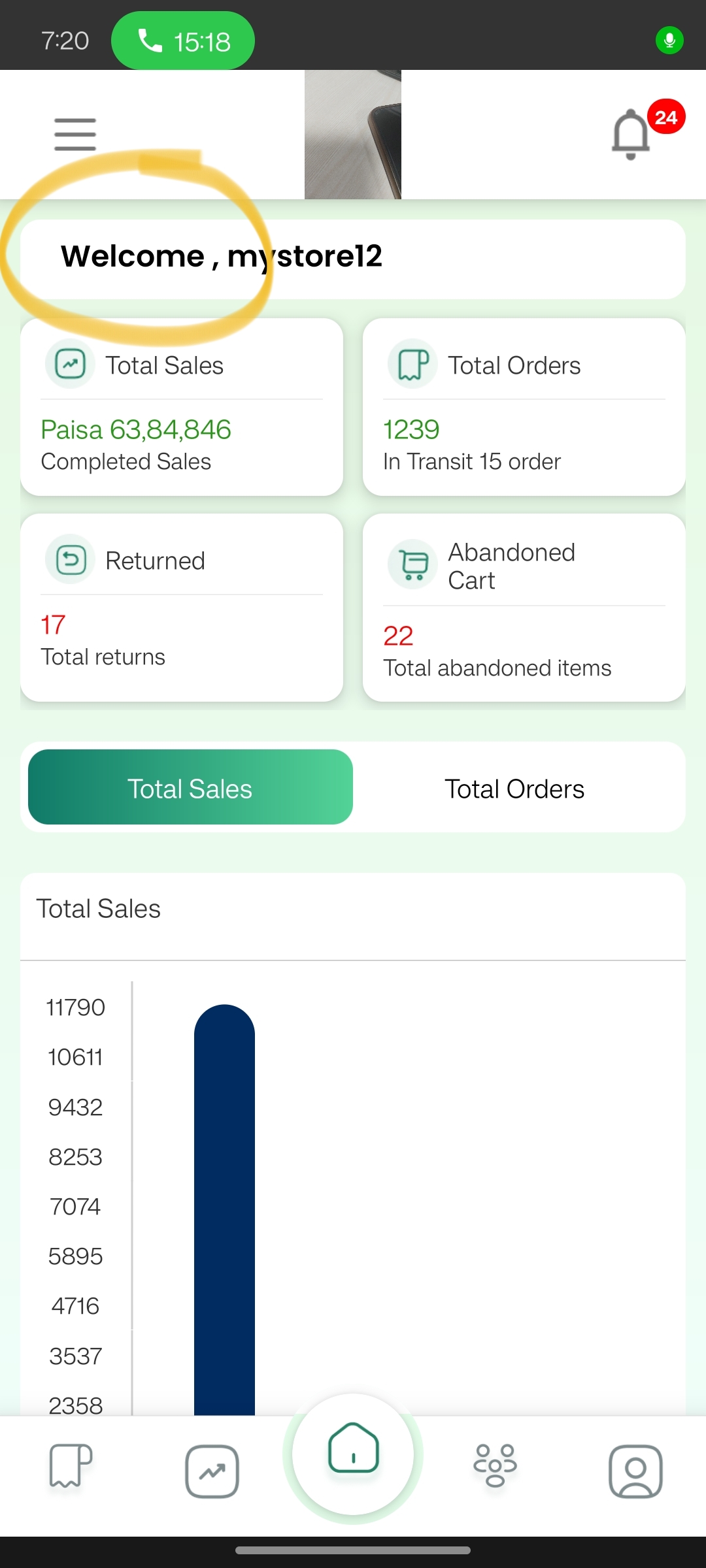
Task: Go to Home via bottom navigation
Action: tap(353, 1454)
